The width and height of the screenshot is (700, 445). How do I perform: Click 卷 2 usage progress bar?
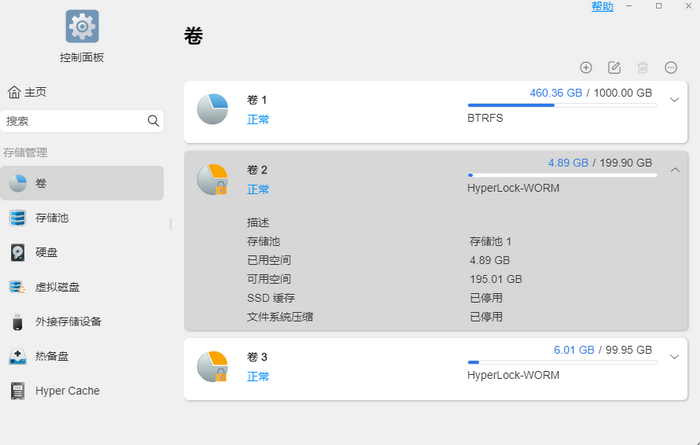point(562,175)
